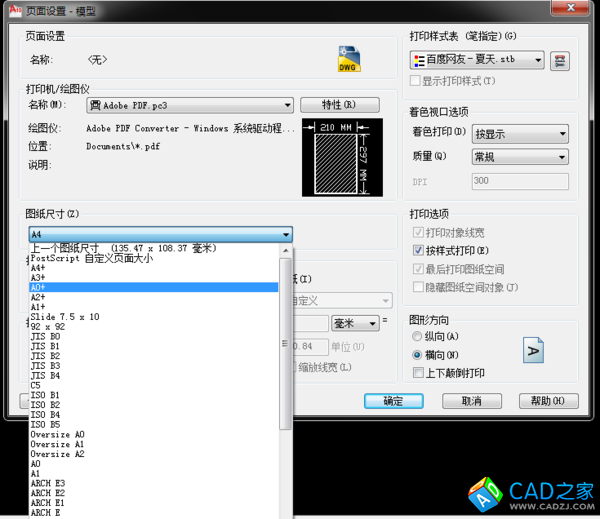
Task: Open the Adobe PDF.pc3 printer name dropdown
Action: tap(287, 105)
